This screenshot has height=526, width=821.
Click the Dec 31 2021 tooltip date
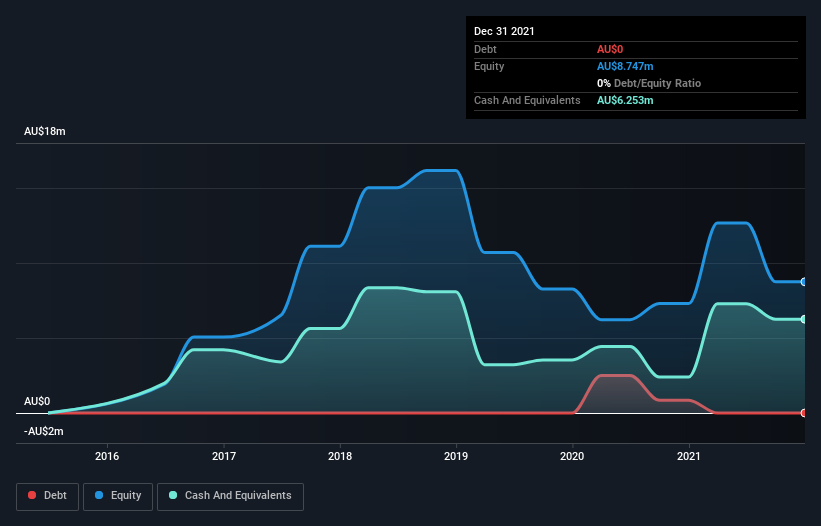pos(504,31)
